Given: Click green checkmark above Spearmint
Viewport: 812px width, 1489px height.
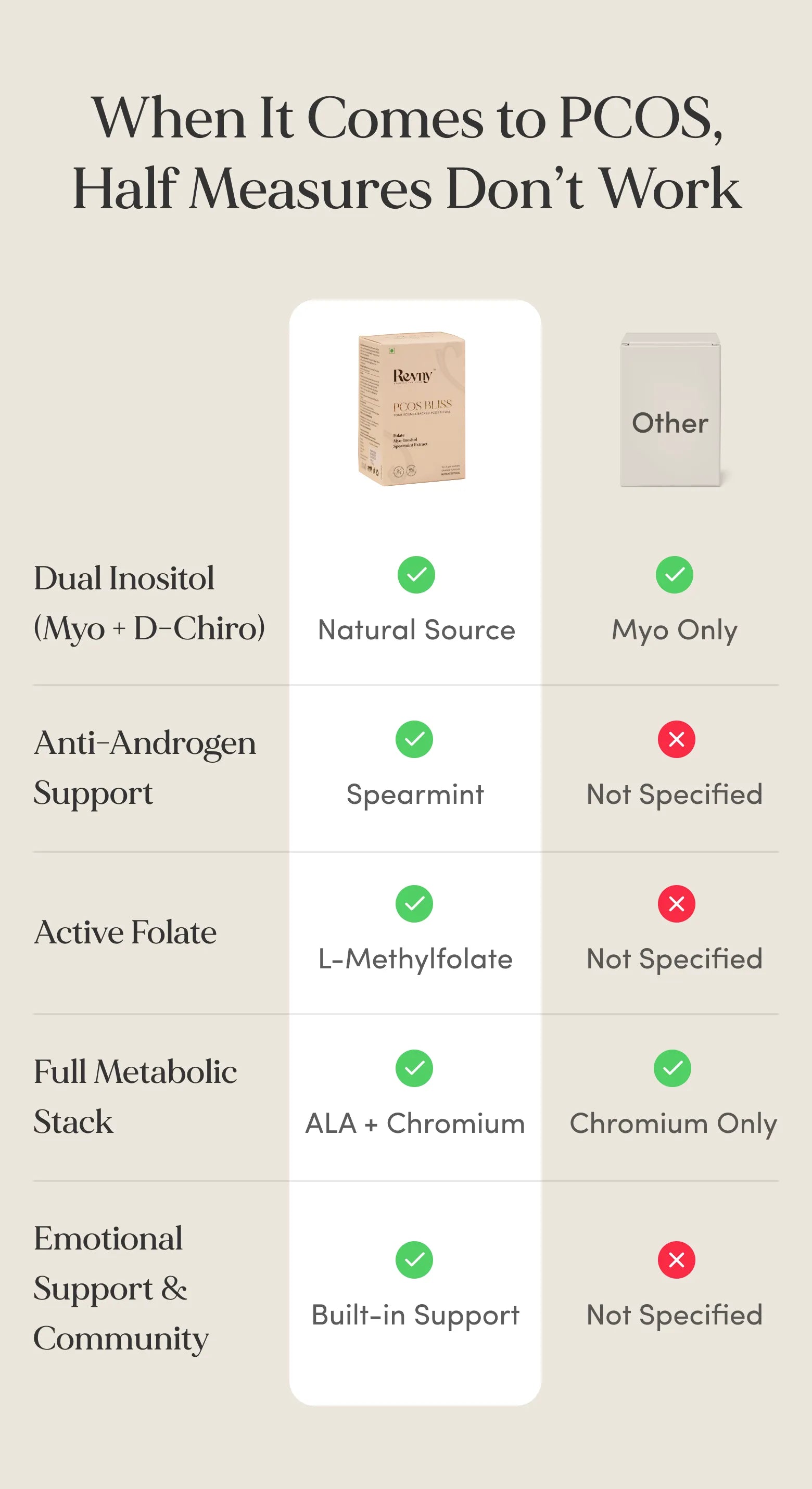Looking at the screenshot, I should pos(414,739).
